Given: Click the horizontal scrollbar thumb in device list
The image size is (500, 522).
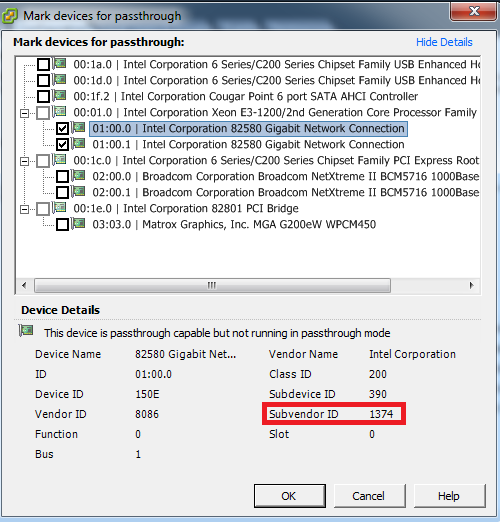Looking at the screenshot, I should [212, 285].
